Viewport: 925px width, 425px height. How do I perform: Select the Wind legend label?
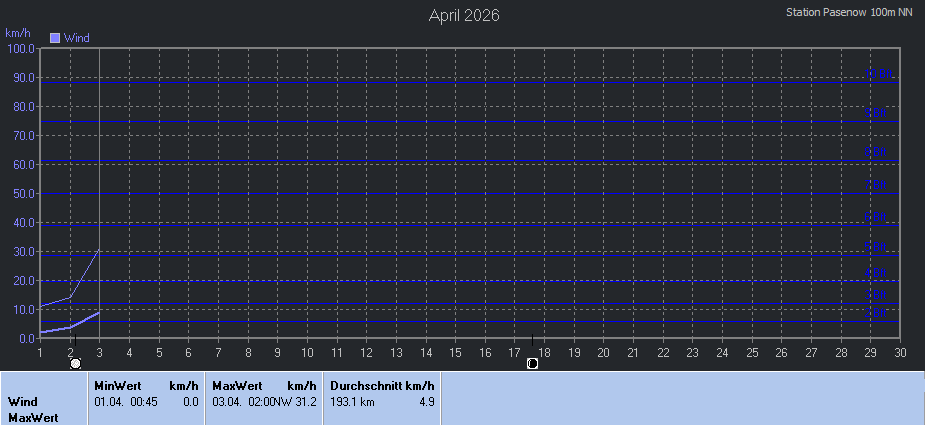pyautogui.click(x=77, y=38)
